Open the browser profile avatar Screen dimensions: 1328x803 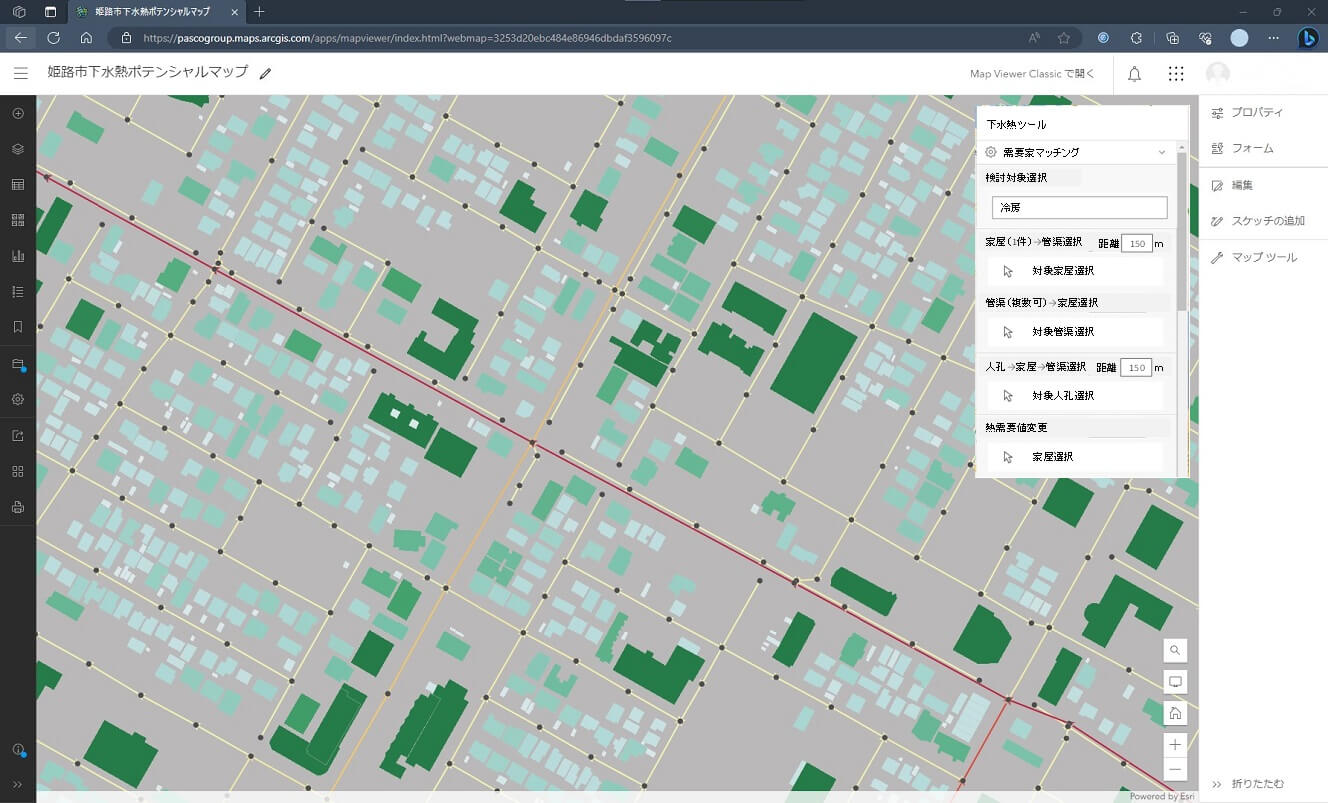tap(1239, 38)
